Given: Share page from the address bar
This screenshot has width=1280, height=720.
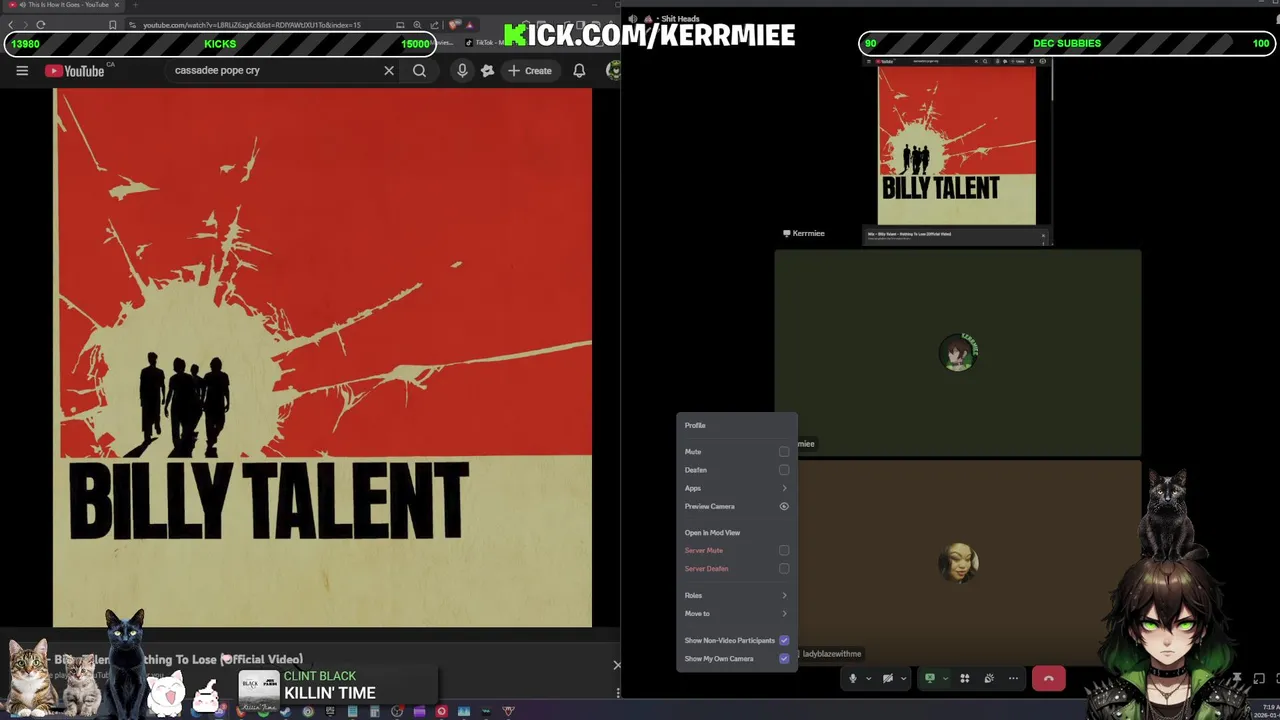Looking at the screenshot, I should pos(434,24).
